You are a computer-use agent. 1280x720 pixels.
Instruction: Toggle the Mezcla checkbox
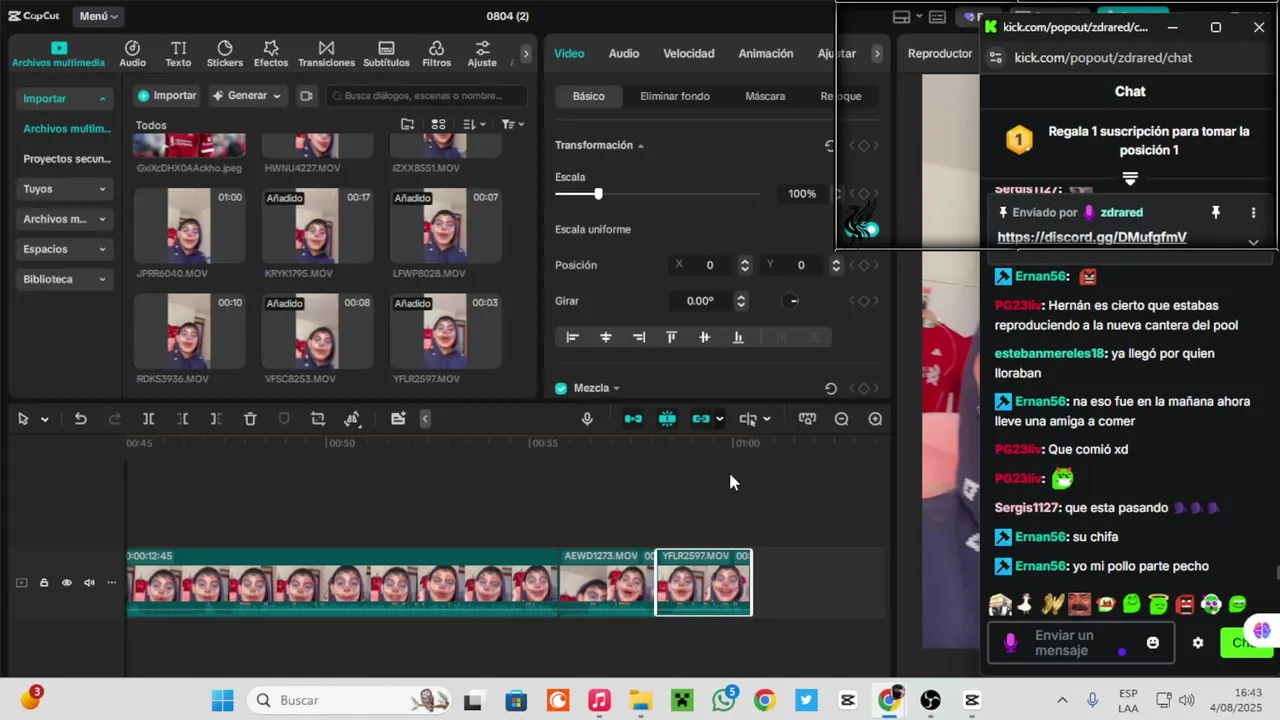tap(561, 388)
